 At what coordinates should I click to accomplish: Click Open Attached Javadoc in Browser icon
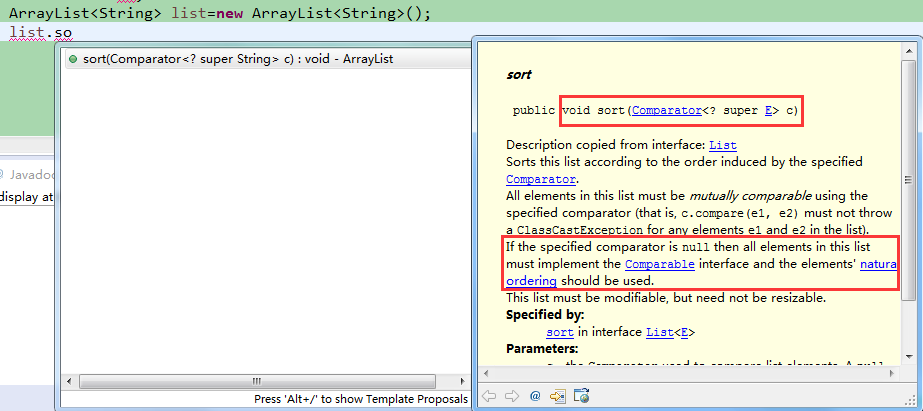pos(581,396)
